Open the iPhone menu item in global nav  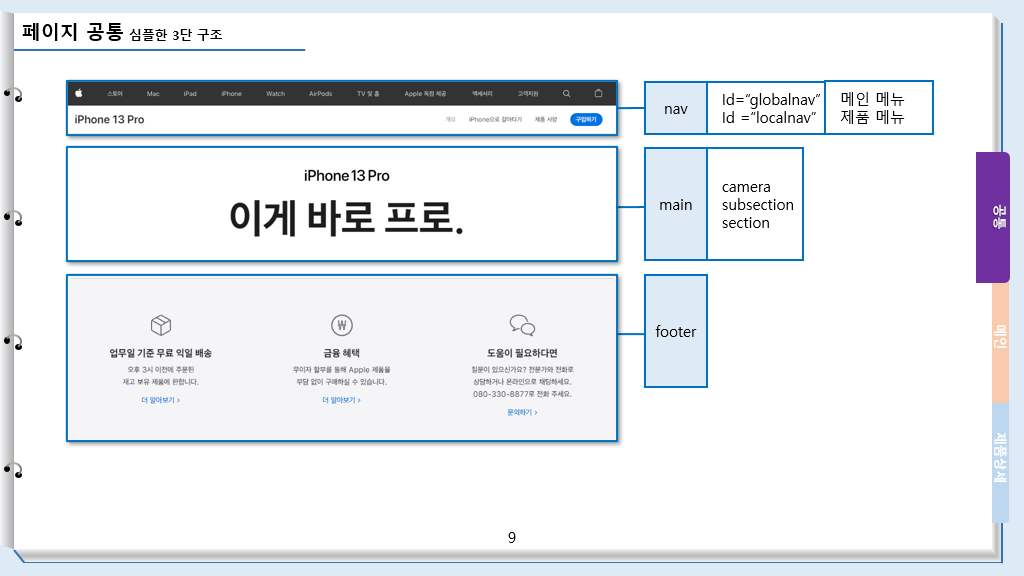pyautogui.click(x=231, y=94)
